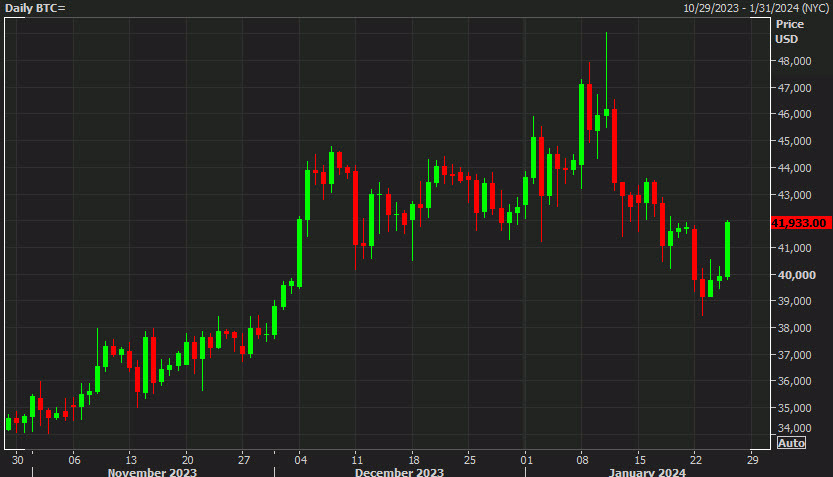This screenshot has height=477, width=833.
Task: Click the 30 date tick label
Action: point(18,460)
